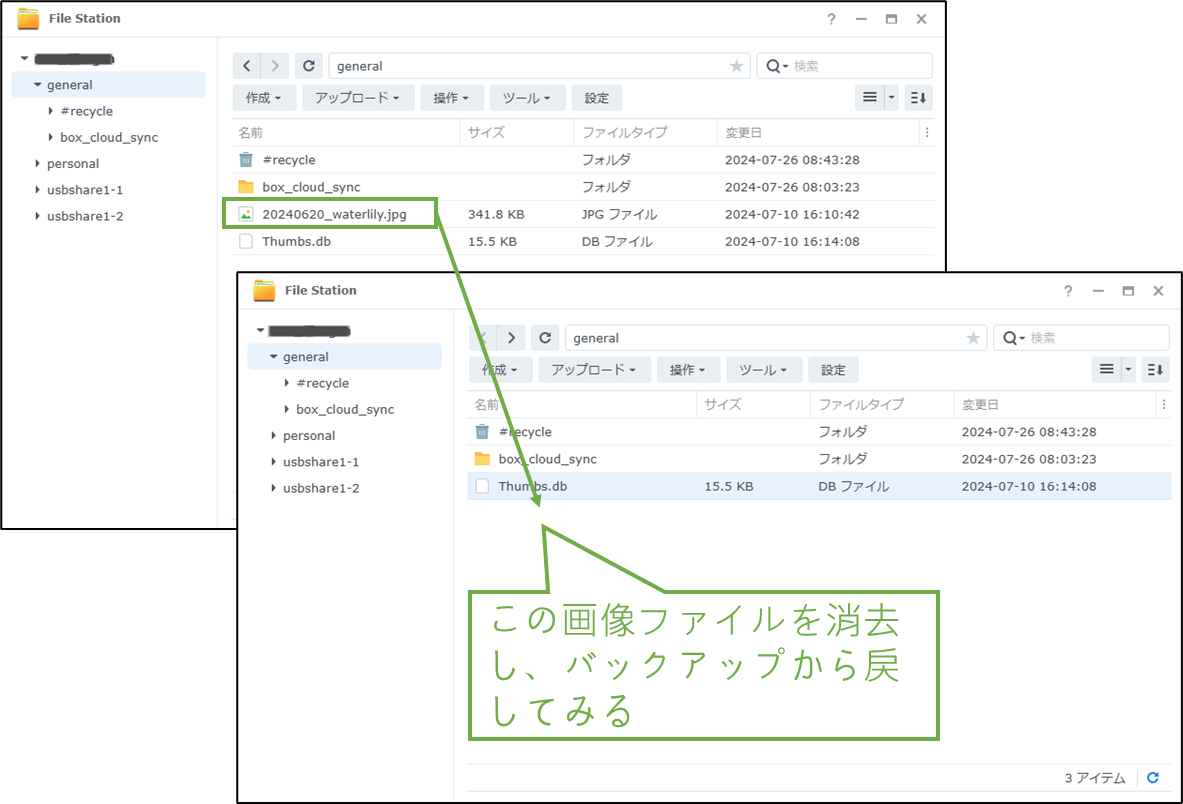
Task: Click the 設定 button
Action: coord(596,97)
